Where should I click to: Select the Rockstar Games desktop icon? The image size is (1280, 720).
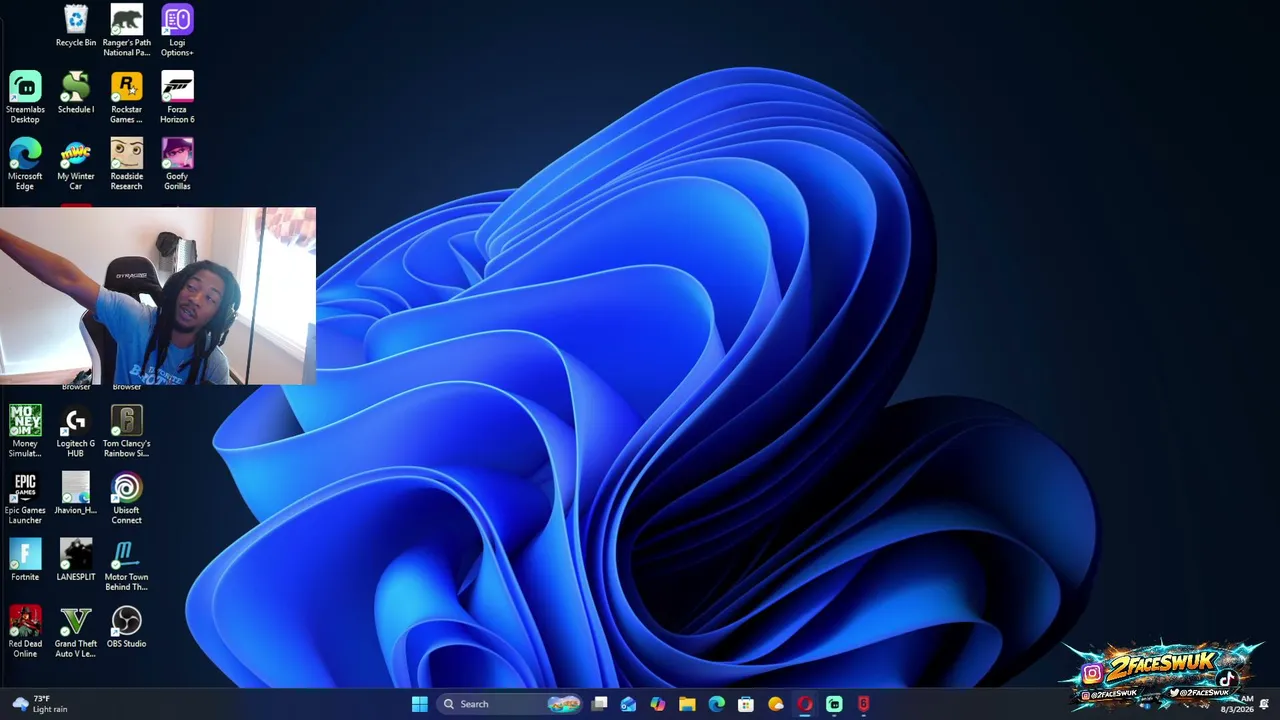(x=126, y=98)
